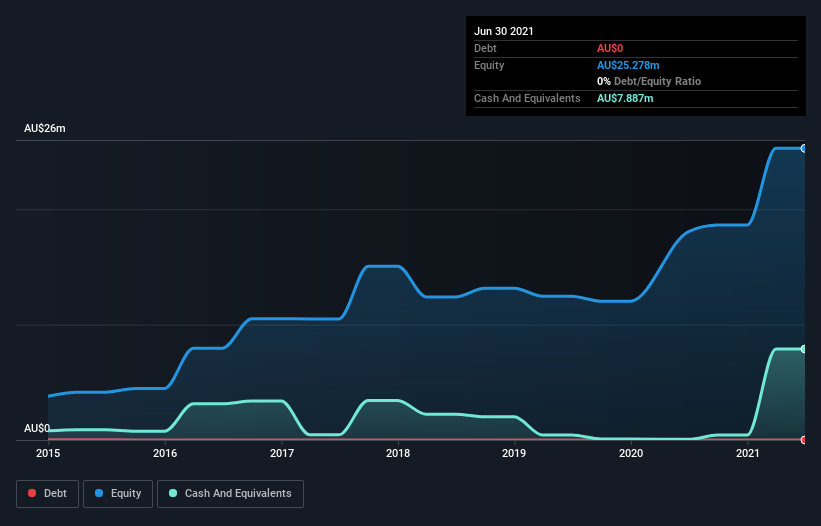Click the 2018 axis label
The image size is (821, 526).
tap(398, 453)
